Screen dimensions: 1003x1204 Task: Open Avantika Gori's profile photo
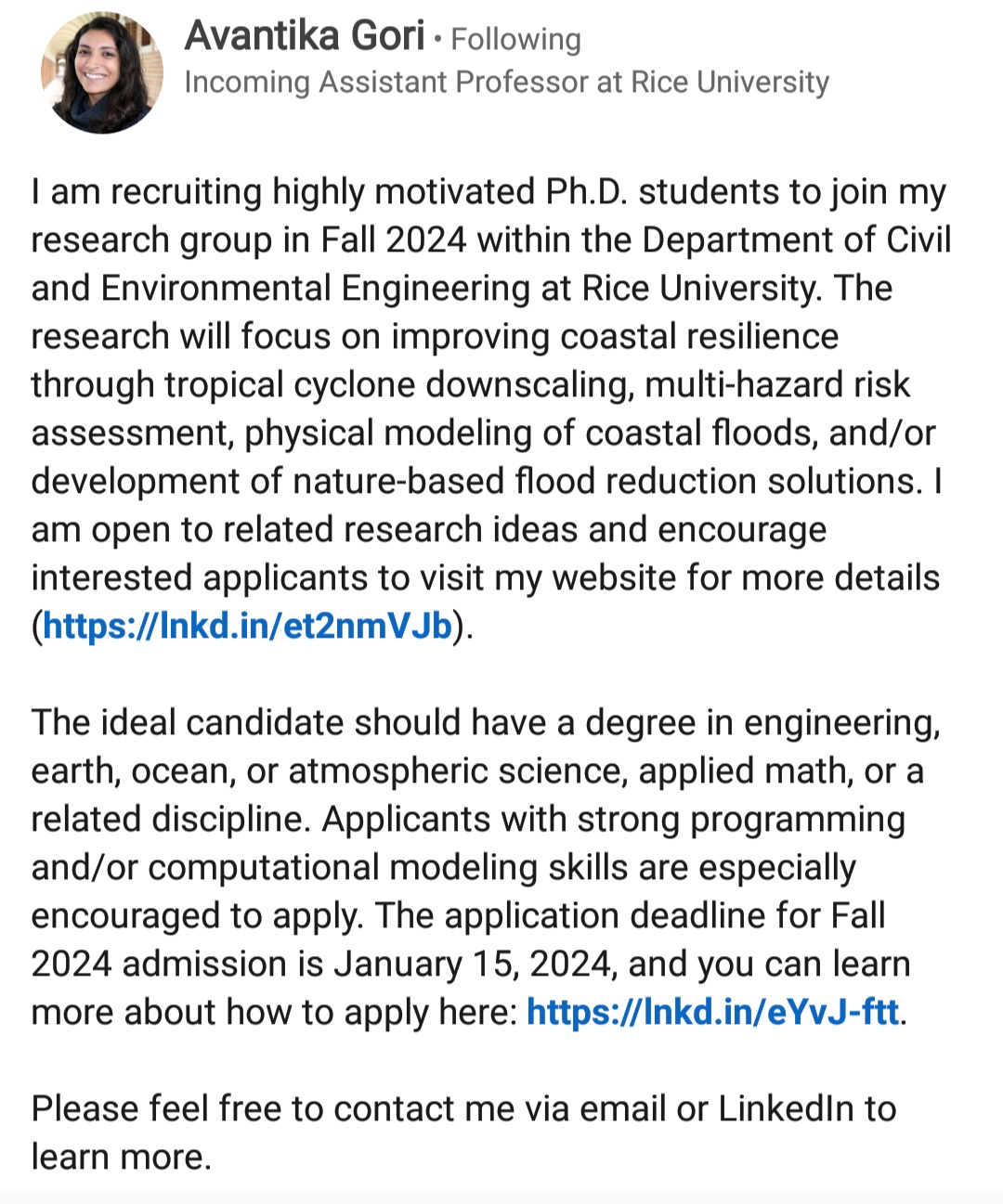(x=102, y=71)
